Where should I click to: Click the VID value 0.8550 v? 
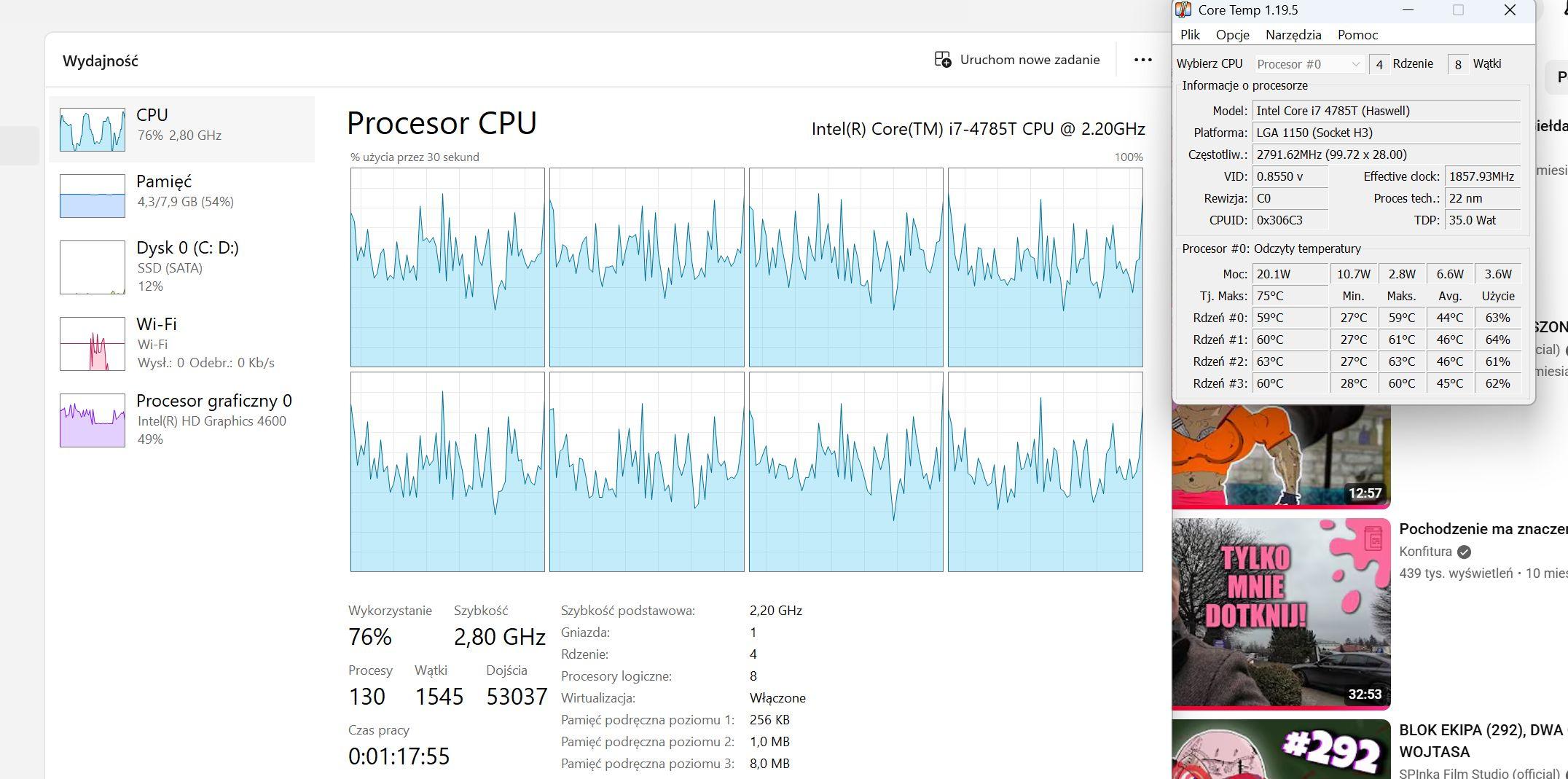tap(1290, 176)
